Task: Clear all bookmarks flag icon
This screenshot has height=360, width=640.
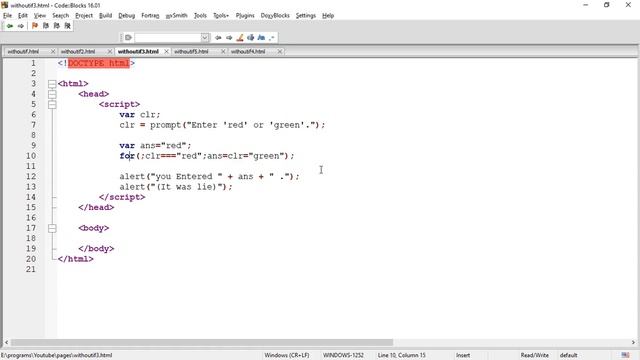Action: 68,26
